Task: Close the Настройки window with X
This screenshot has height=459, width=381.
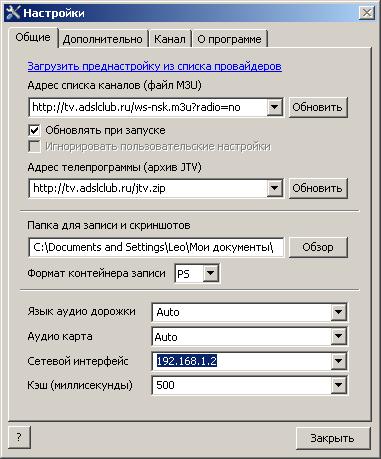Action: 367,13
